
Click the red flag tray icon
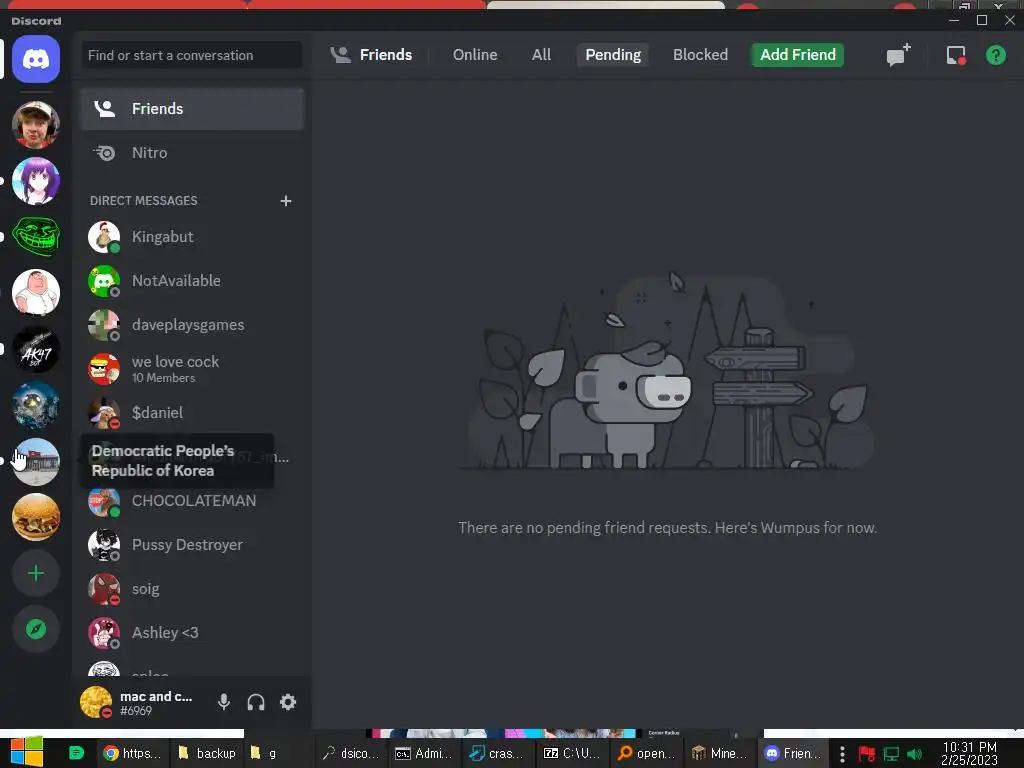coord(867,754)
